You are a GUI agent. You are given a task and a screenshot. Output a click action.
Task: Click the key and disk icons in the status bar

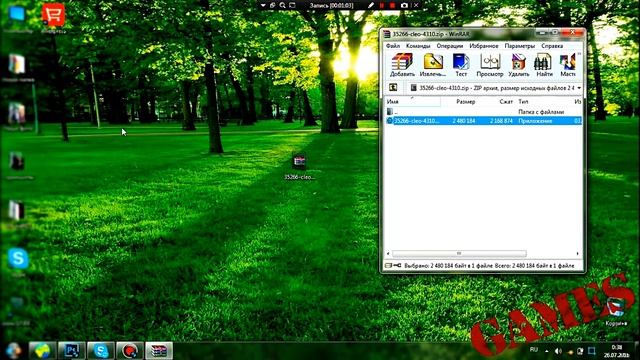pyautogui.click(x=393, y=266)
